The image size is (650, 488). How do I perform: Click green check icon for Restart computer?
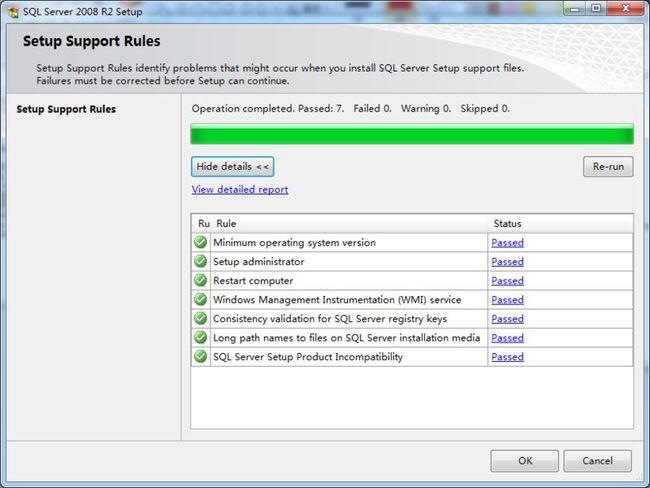pos(201,280)
